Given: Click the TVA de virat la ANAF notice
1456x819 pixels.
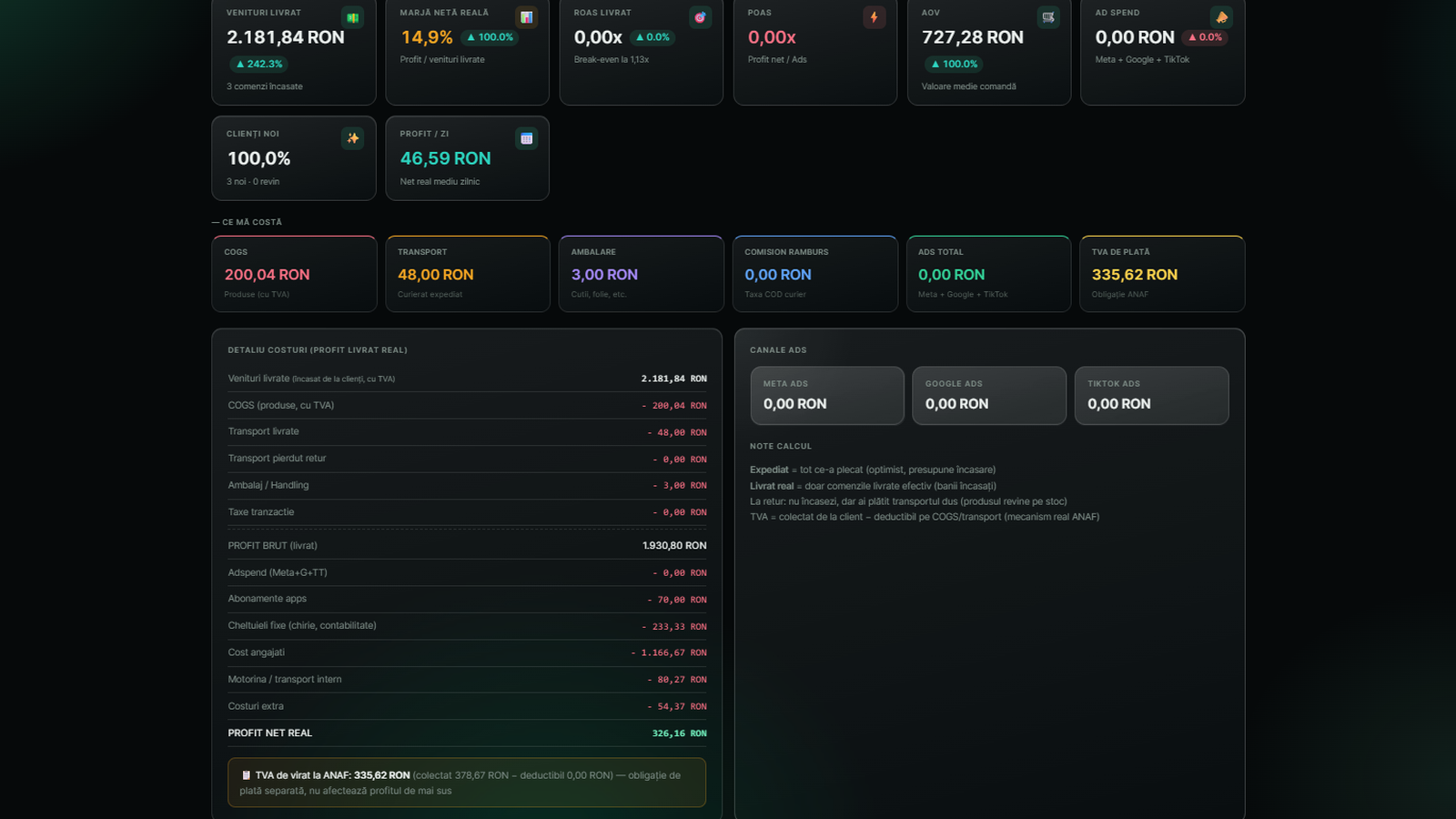Looking at the screenshot, I should tap(467, 783).
